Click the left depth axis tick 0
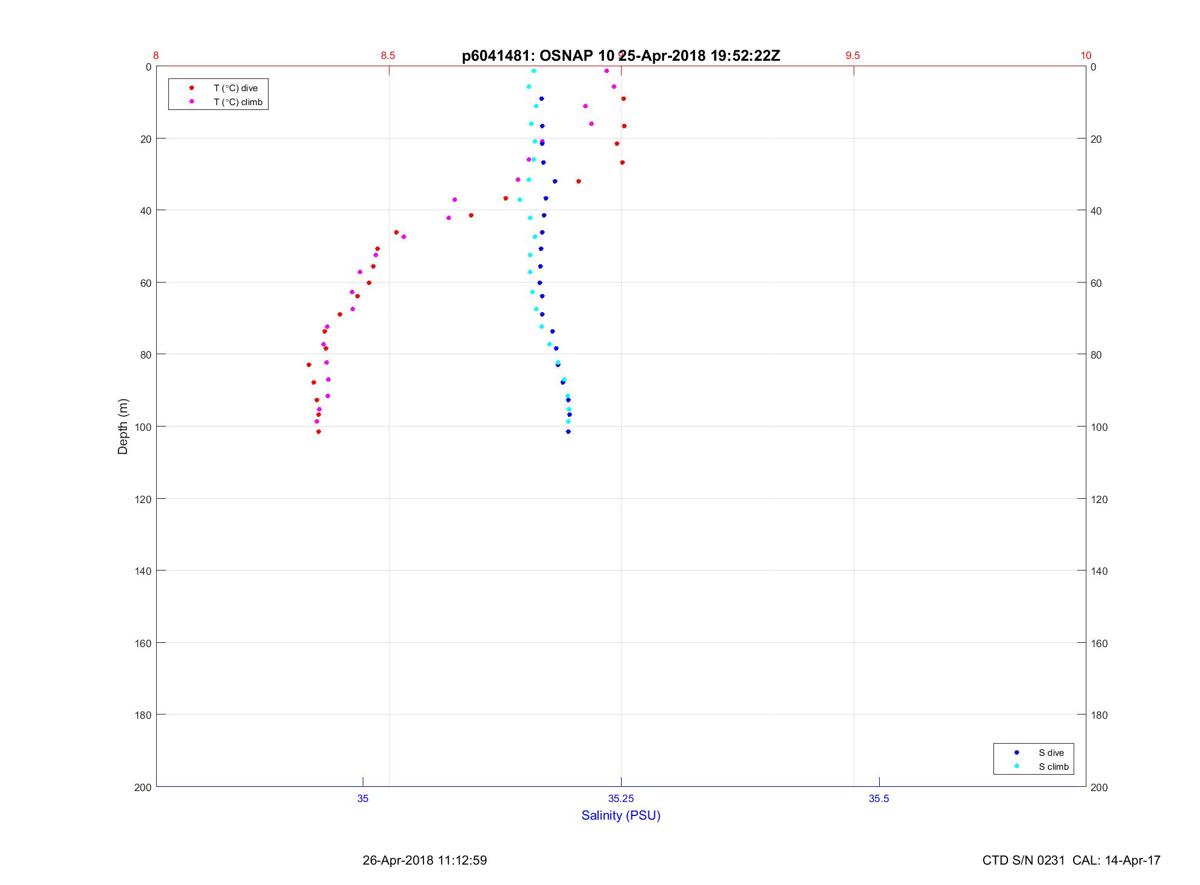Screen dimensions: 1200x885 point(148,67)
